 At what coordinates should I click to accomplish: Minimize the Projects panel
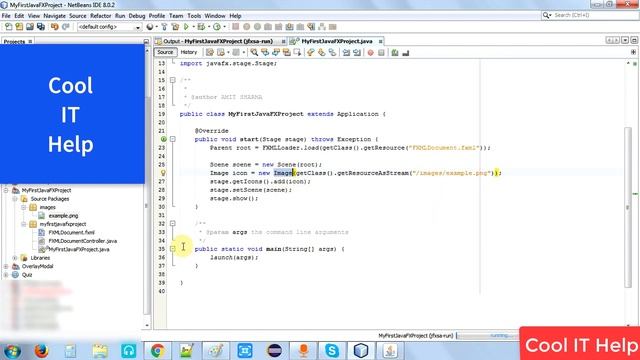coord(146,41)
